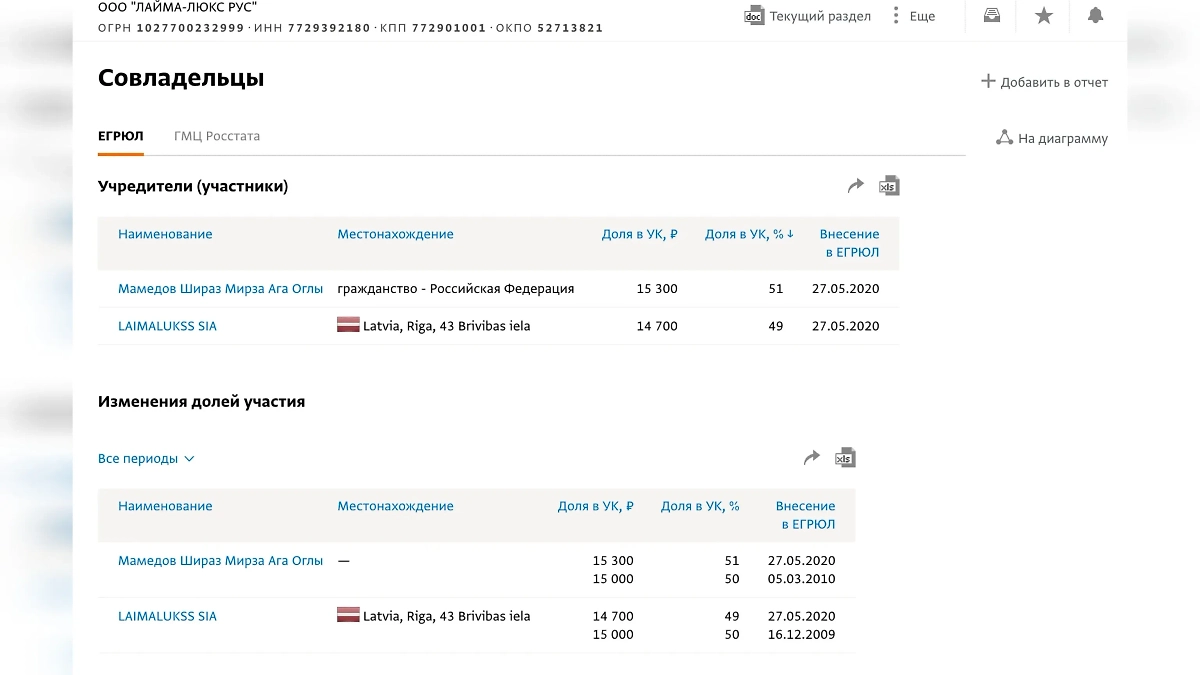Sort founders by 'Доля в УК, %' column
Viewport: 1200px width, 675px height.
748,234
